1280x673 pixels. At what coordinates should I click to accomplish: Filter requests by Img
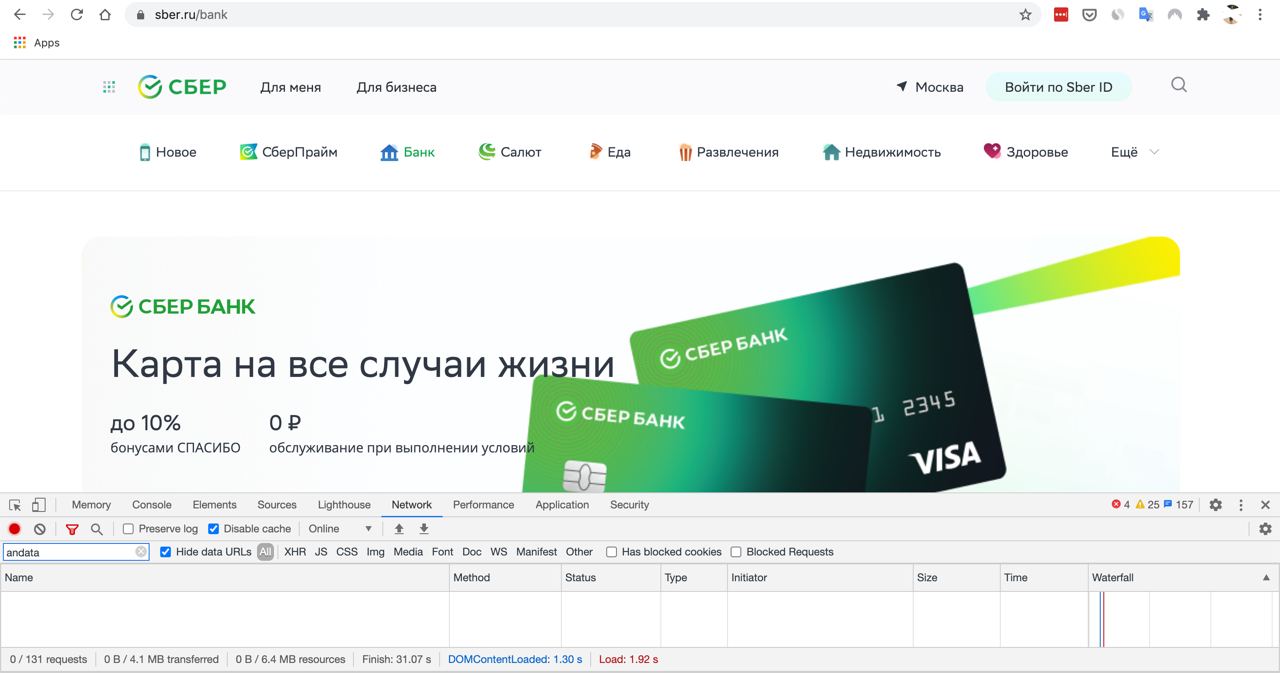pyautogui.click(x=375, y=552)
